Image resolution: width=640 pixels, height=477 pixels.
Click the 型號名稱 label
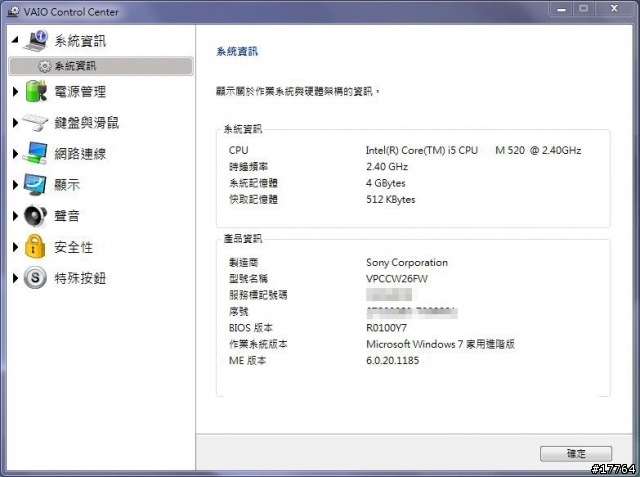[248, 279]
